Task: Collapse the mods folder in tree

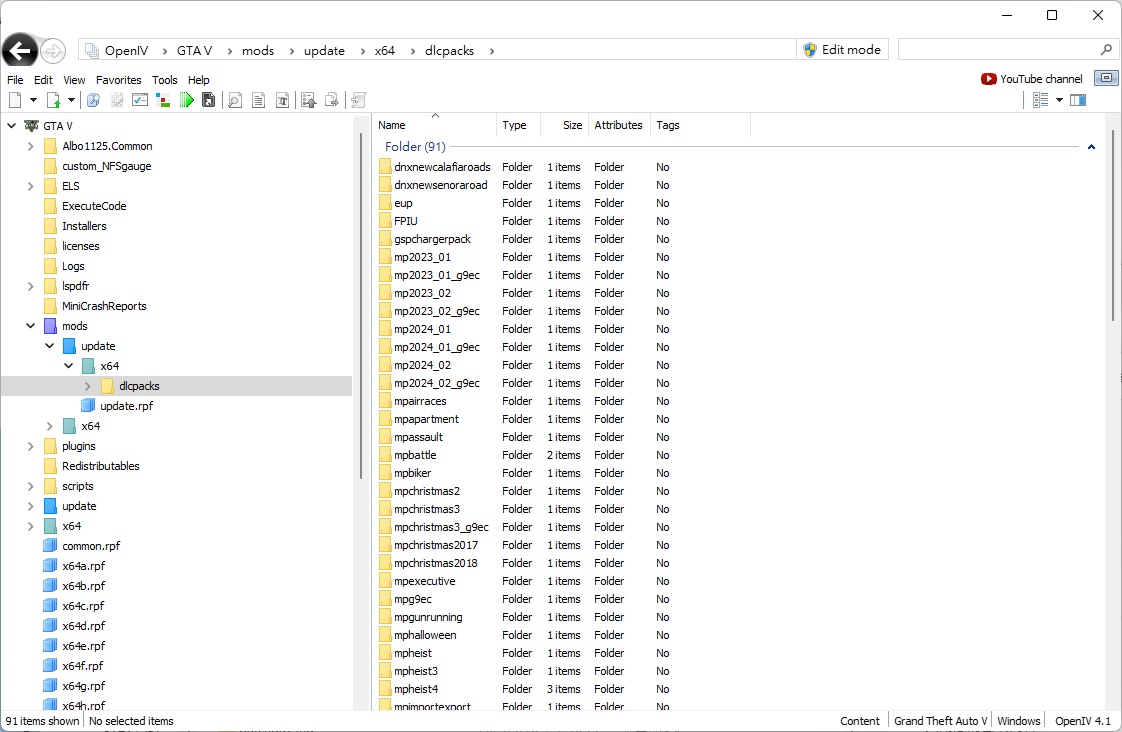Action: click(x=31, y=326)
